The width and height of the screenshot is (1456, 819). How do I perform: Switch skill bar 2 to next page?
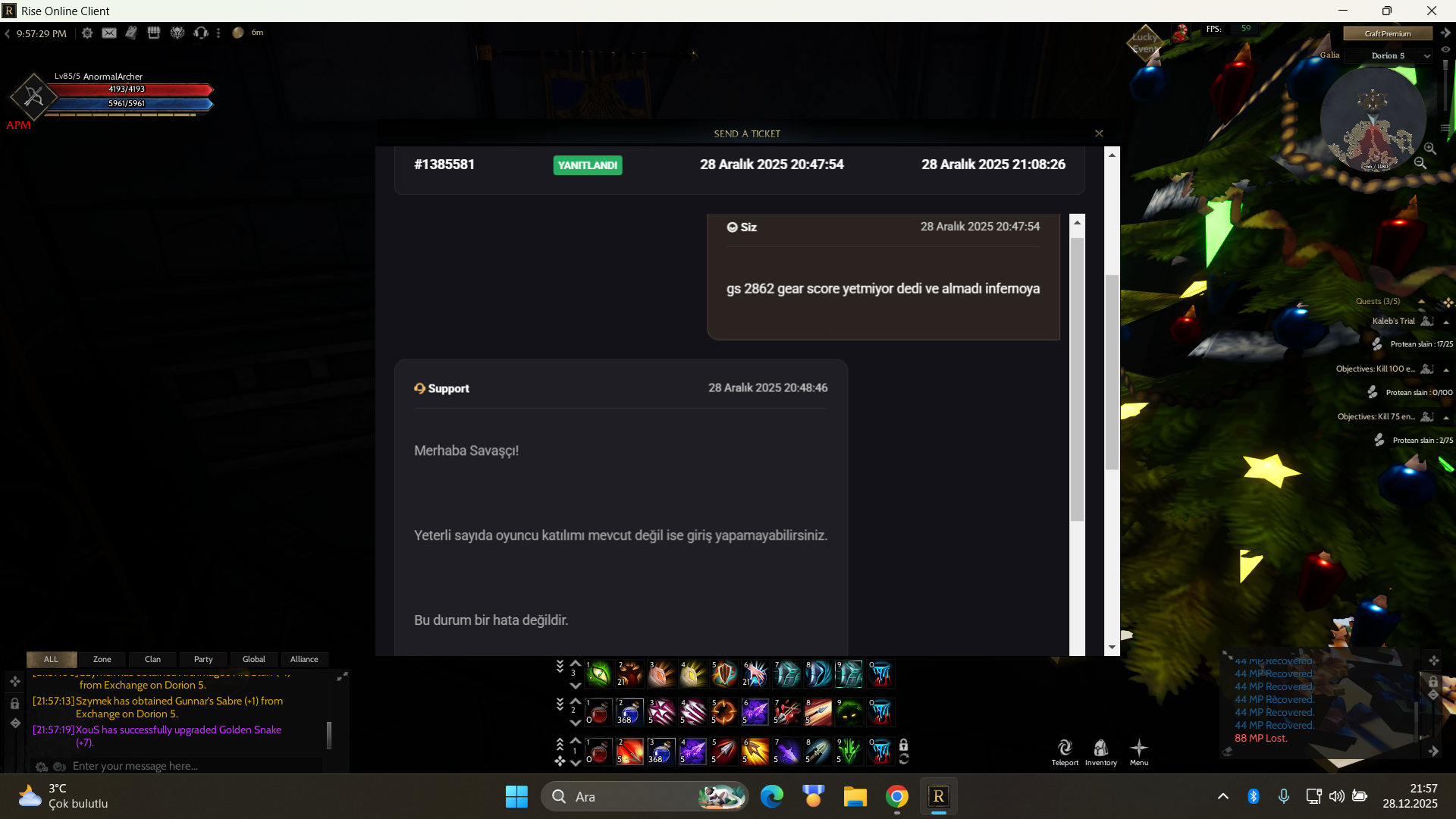coord(576,723)
